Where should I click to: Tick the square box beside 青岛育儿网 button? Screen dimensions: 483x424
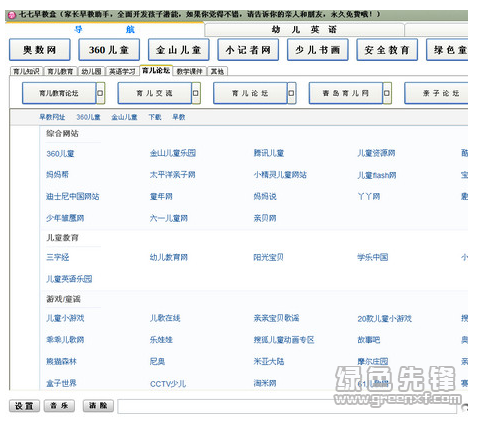pyautogui.click(x=386, y=93)
